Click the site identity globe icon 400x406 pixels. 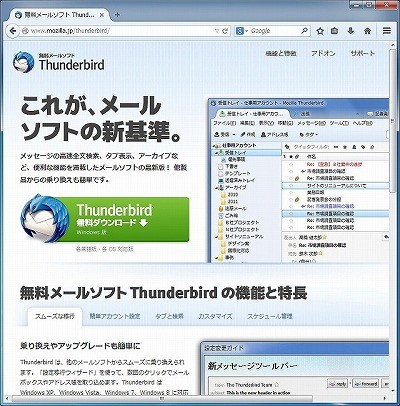[25, 31]
